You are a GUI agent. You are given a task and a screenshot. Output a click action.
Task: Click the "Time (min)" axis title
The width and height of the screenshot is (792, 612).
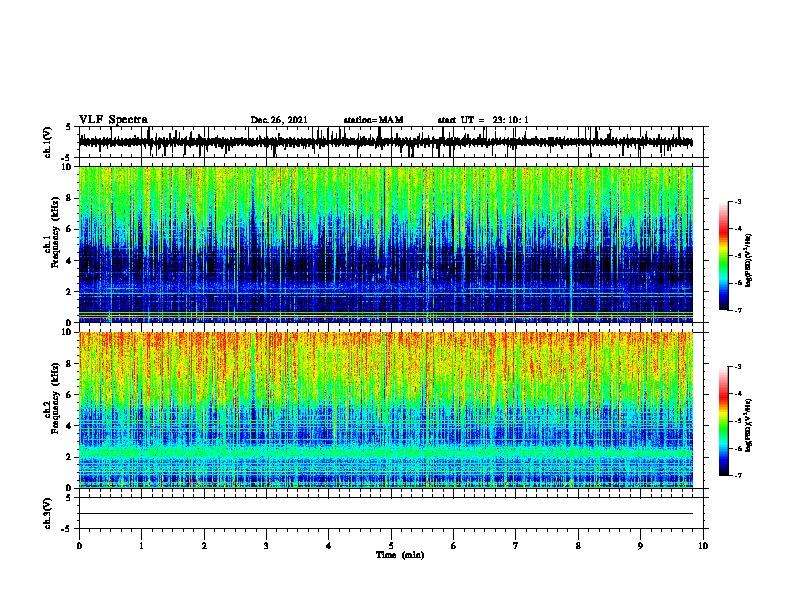(400, 555)
